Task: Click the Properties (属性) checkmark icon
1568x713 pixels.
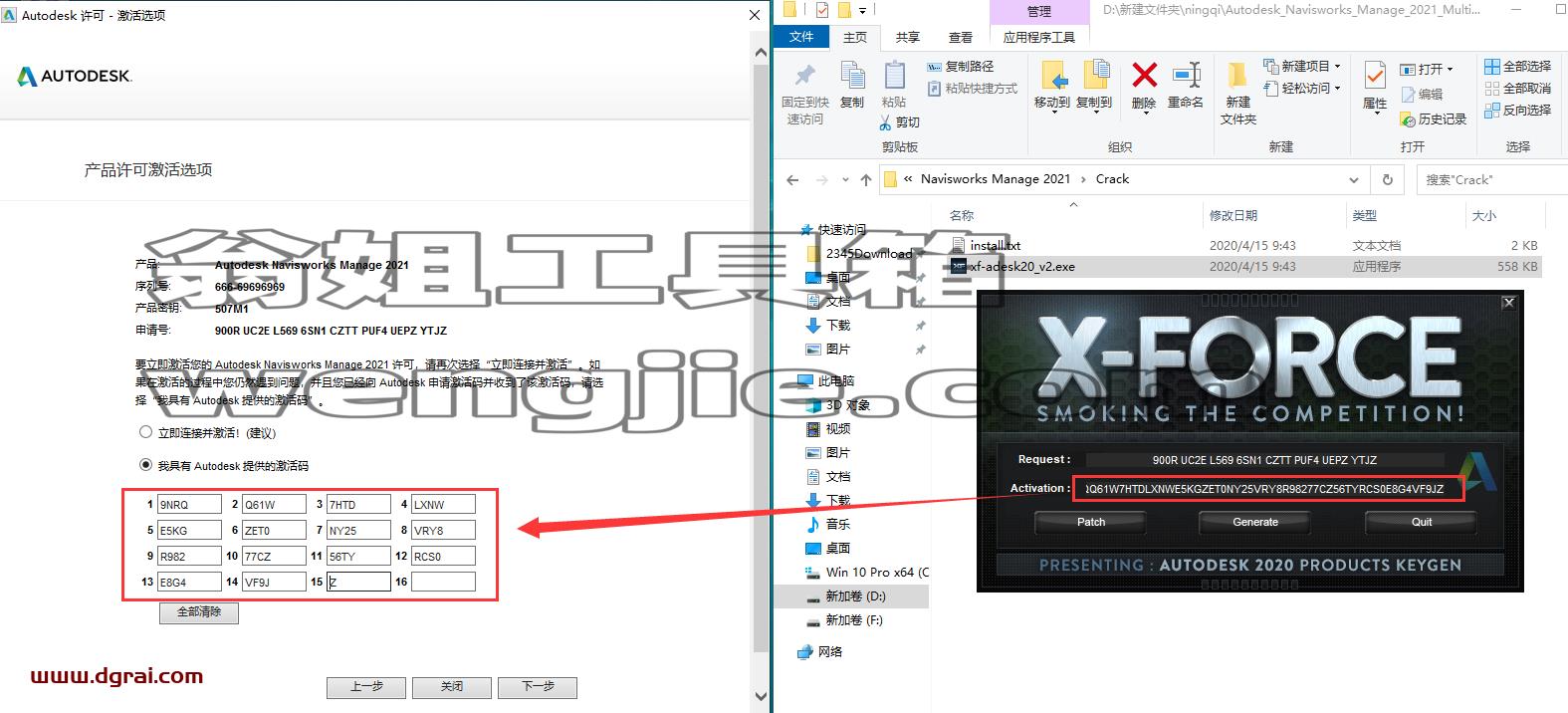Action: click(1375, 76)
